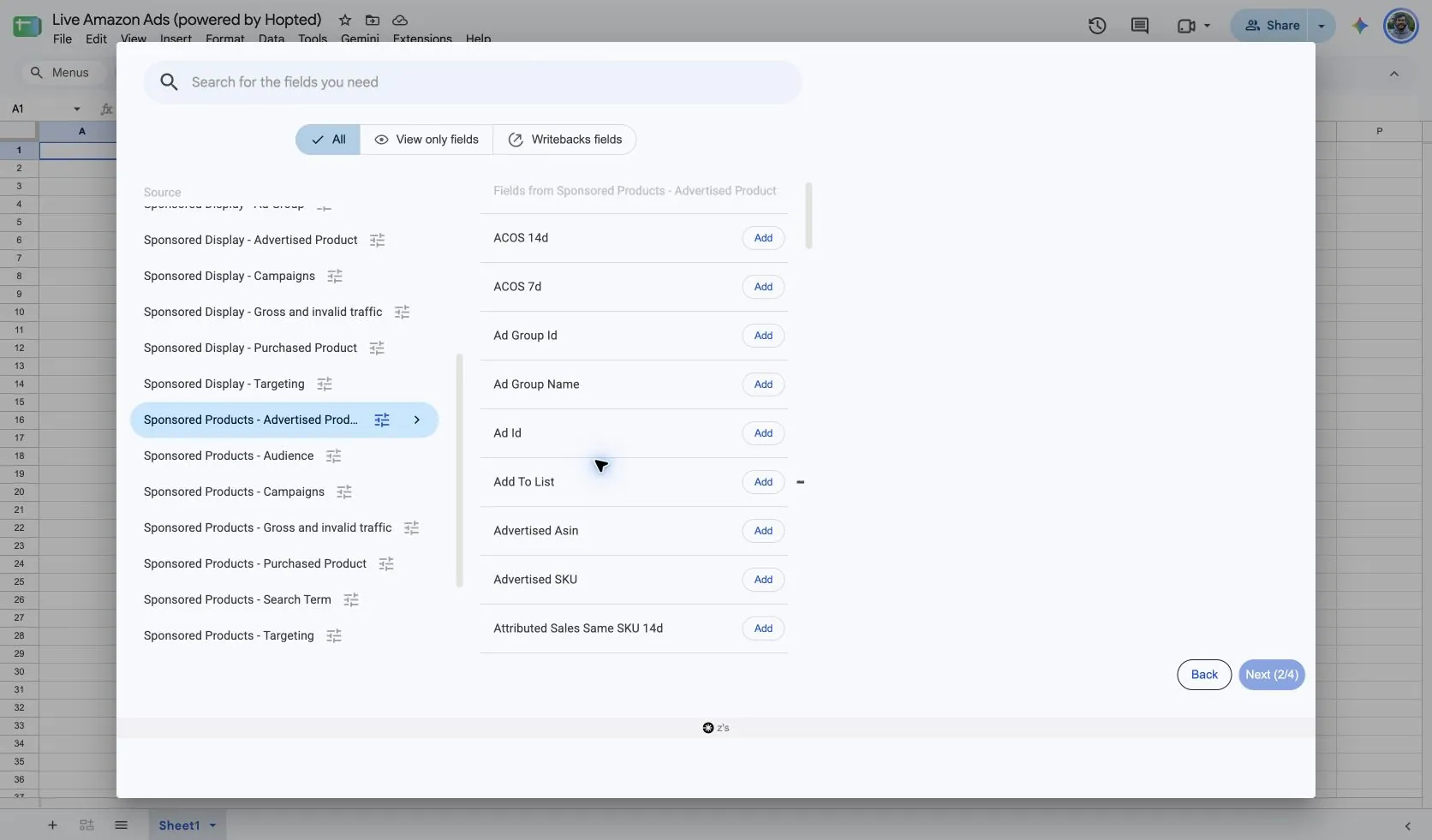Add the ACOS 7d field
Viewport: 1432px width, 840px height.
click(x=763, y=287)
